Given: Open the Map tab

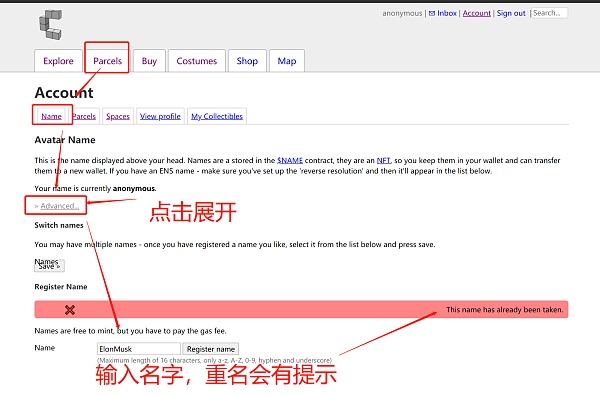Looking at the screenshot, I should 287,61.
